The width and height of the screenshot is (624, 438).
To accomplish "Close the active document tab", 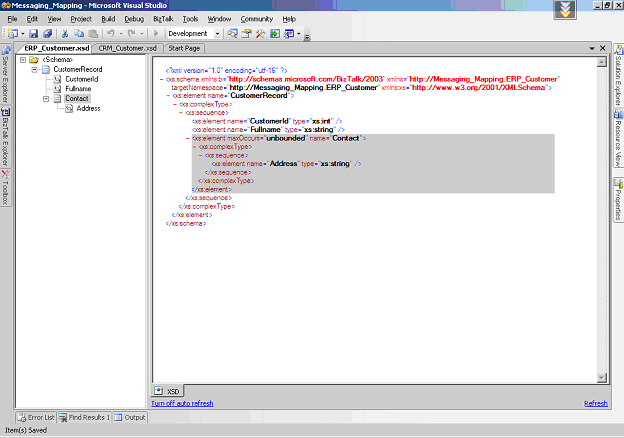I will (x=603, y=48).
